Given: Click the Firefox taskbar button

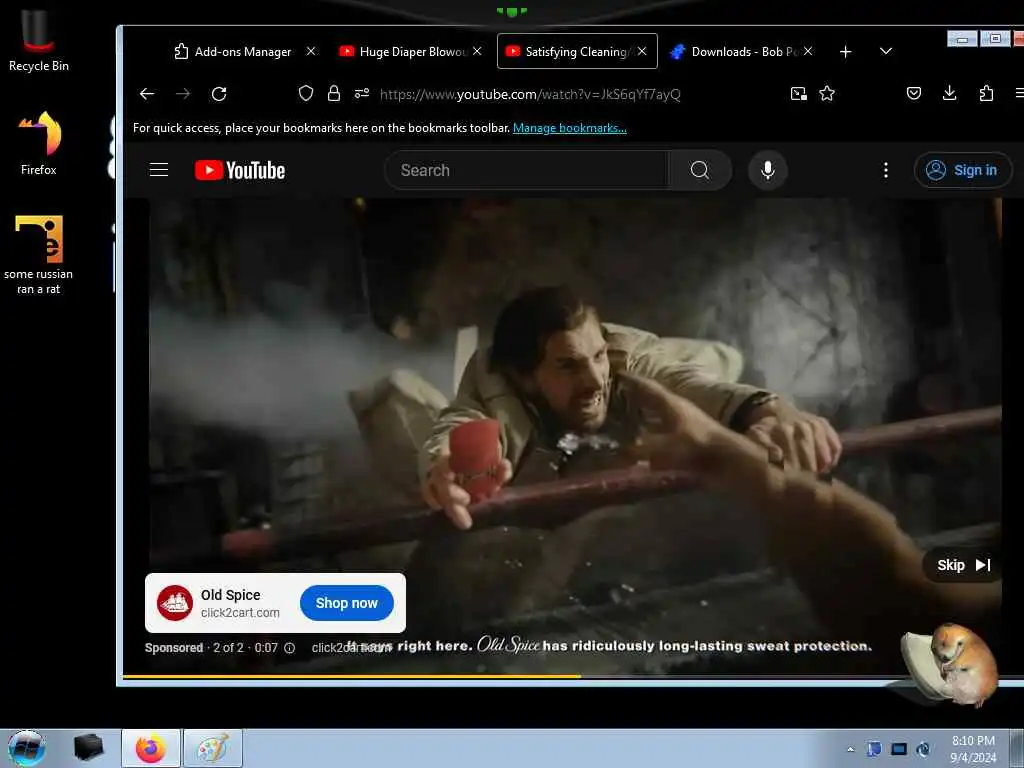Looking at the screenshot, I should (x=151, y=748).
